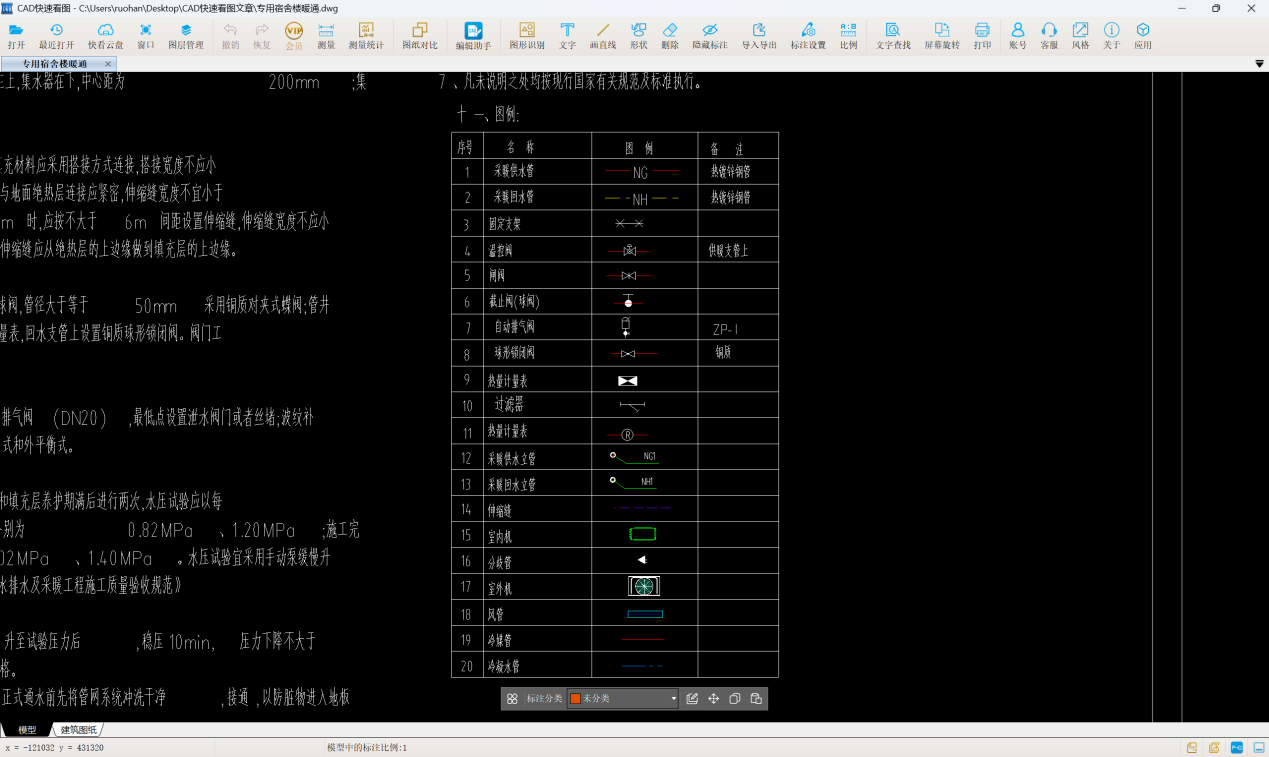
Task: Click the 会员 VIP button
Action: click(294, 36)
